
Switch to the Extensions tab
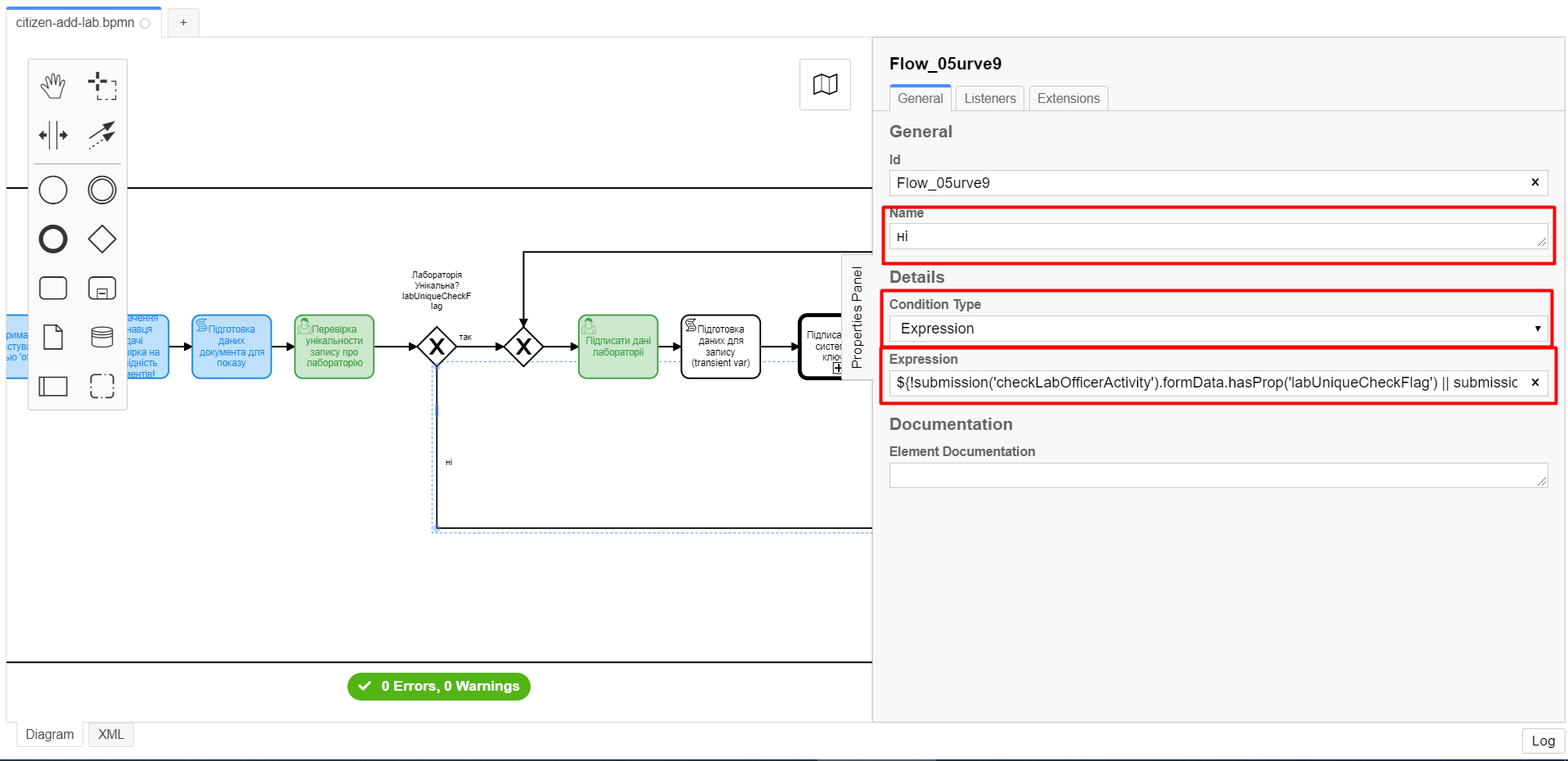pyautogui.click(x=1068, y=98)
